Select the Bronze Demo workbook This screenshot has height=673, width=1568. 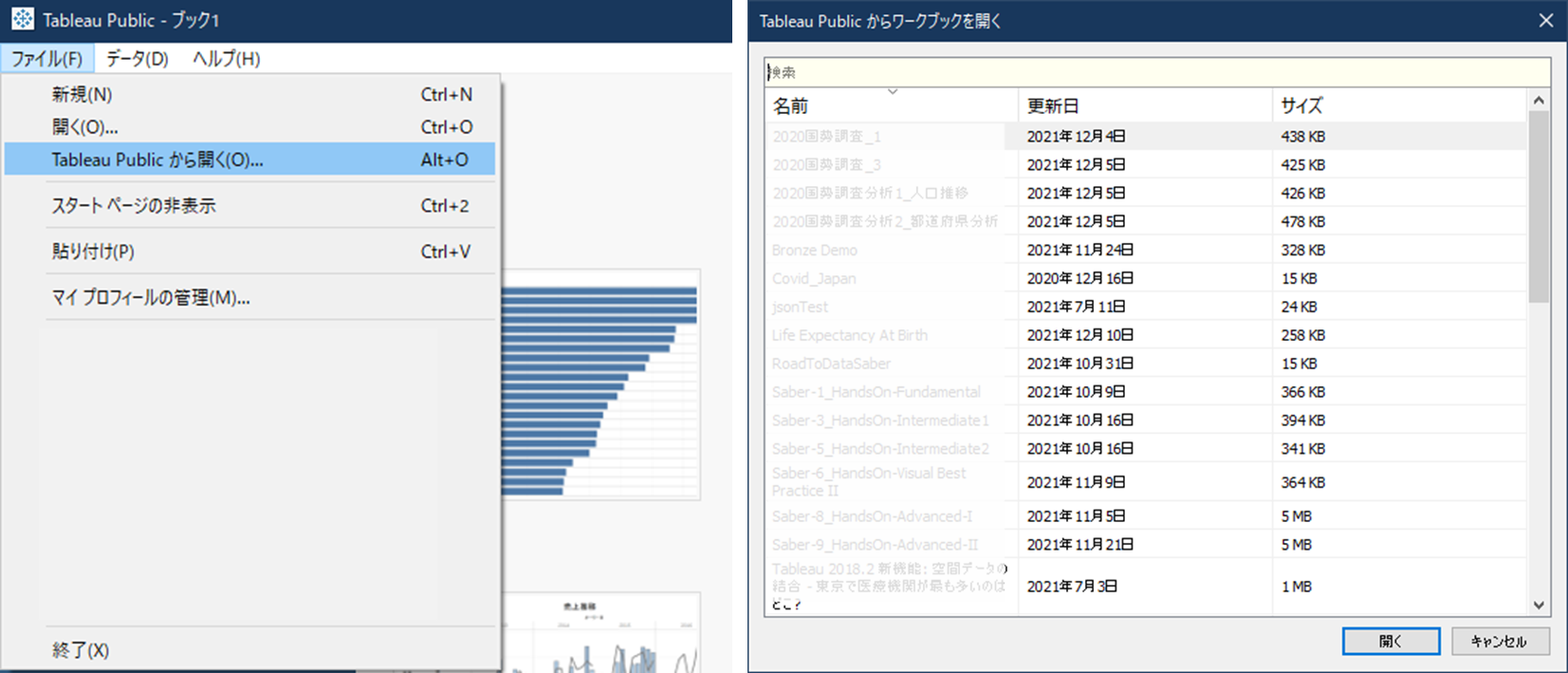[x=1145, y=251]
